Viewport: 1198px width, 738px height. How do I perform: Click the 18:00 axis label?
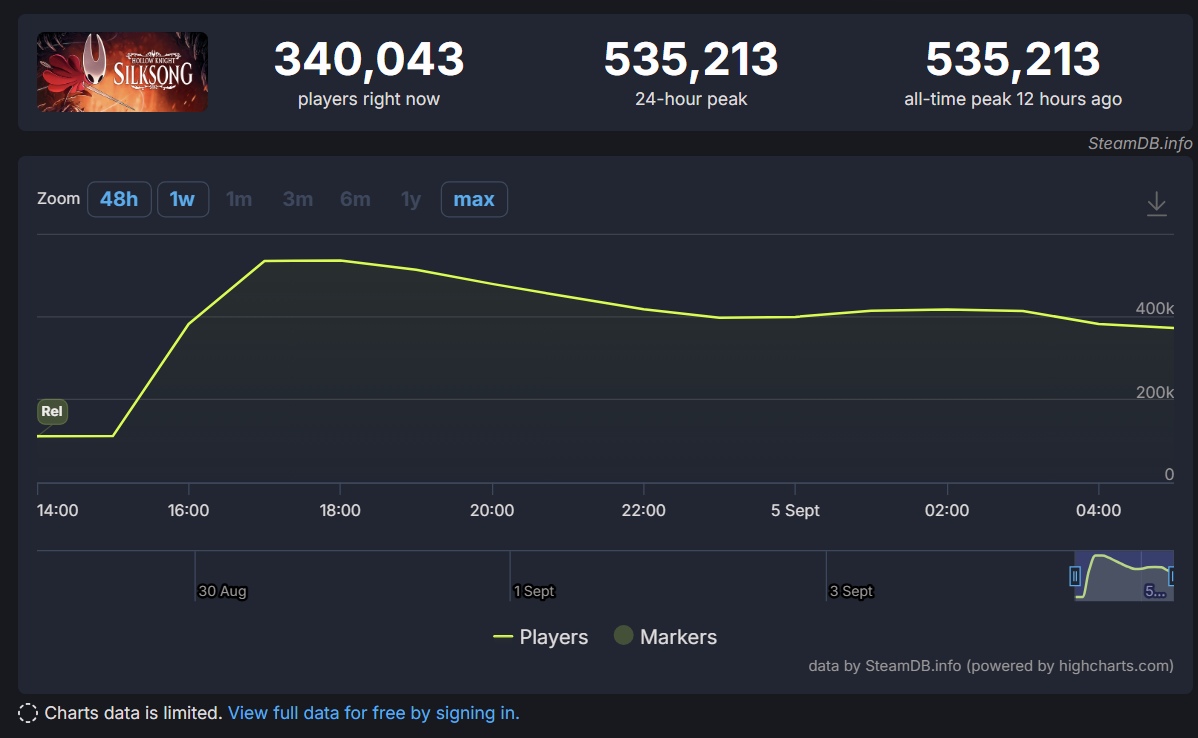(x=340, y=510)
